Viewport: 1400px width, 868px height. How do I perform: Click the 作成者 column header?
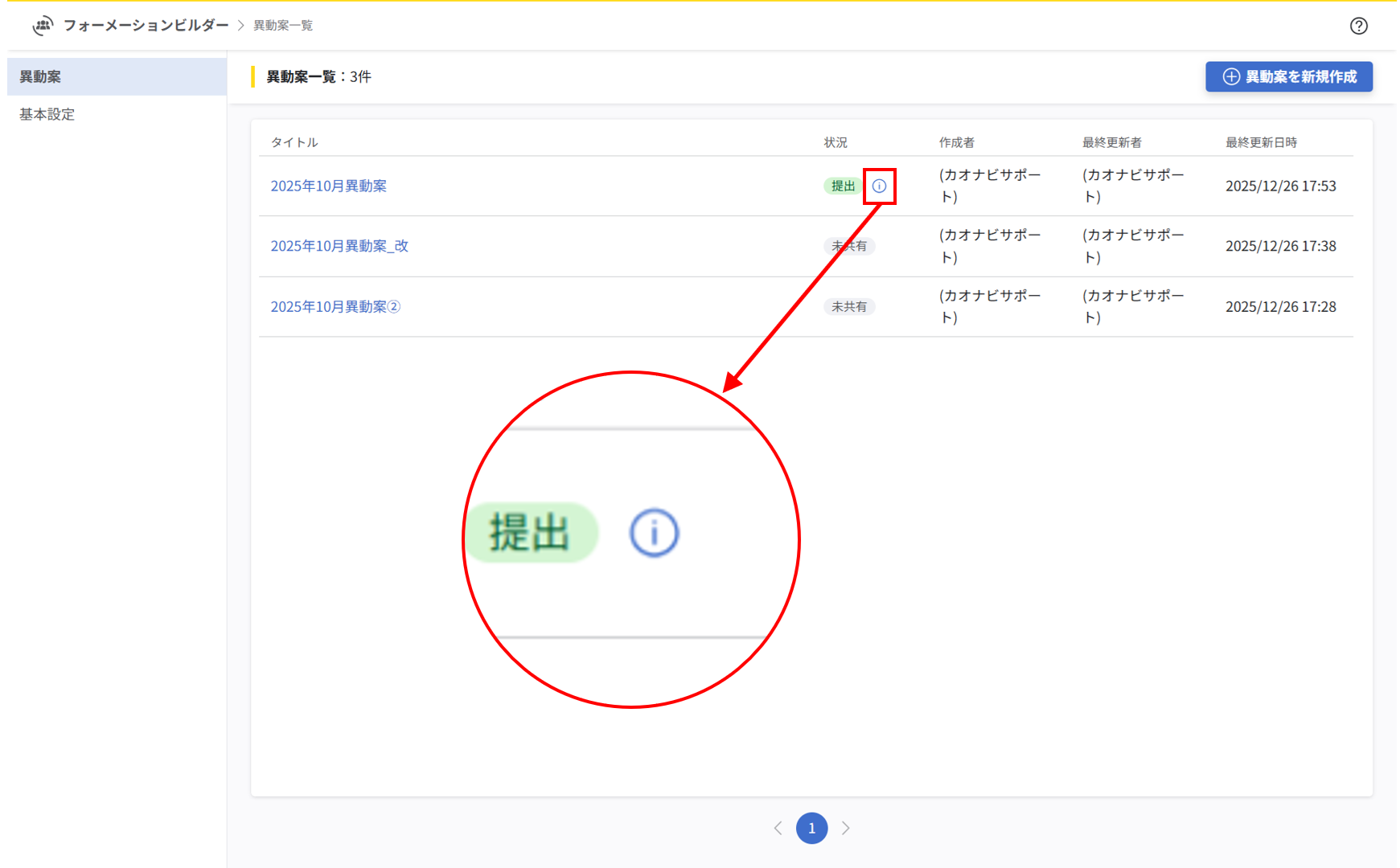tap(956, 142)
